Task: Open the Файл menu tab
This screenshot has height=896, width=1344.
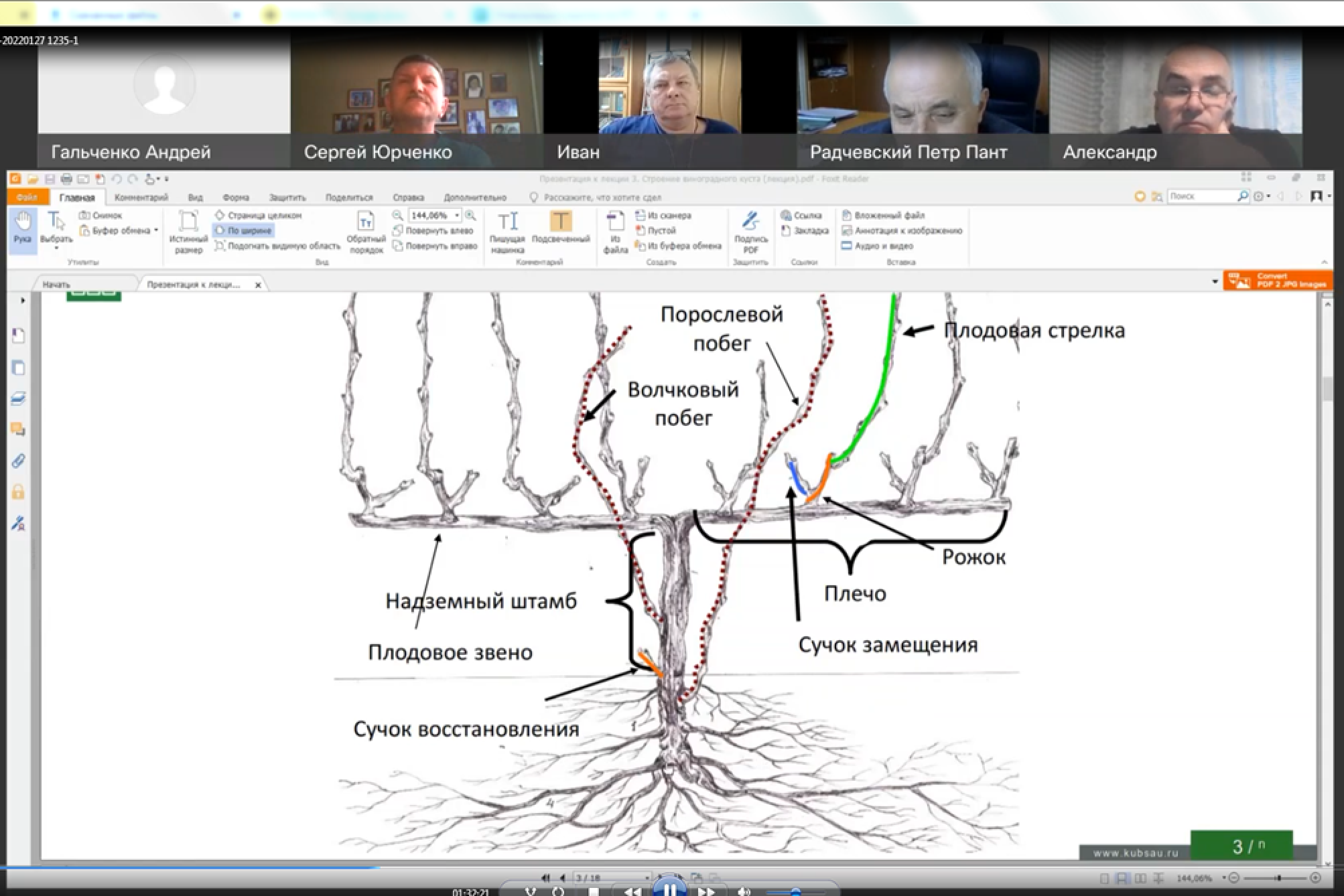Action: coord(27,198)
